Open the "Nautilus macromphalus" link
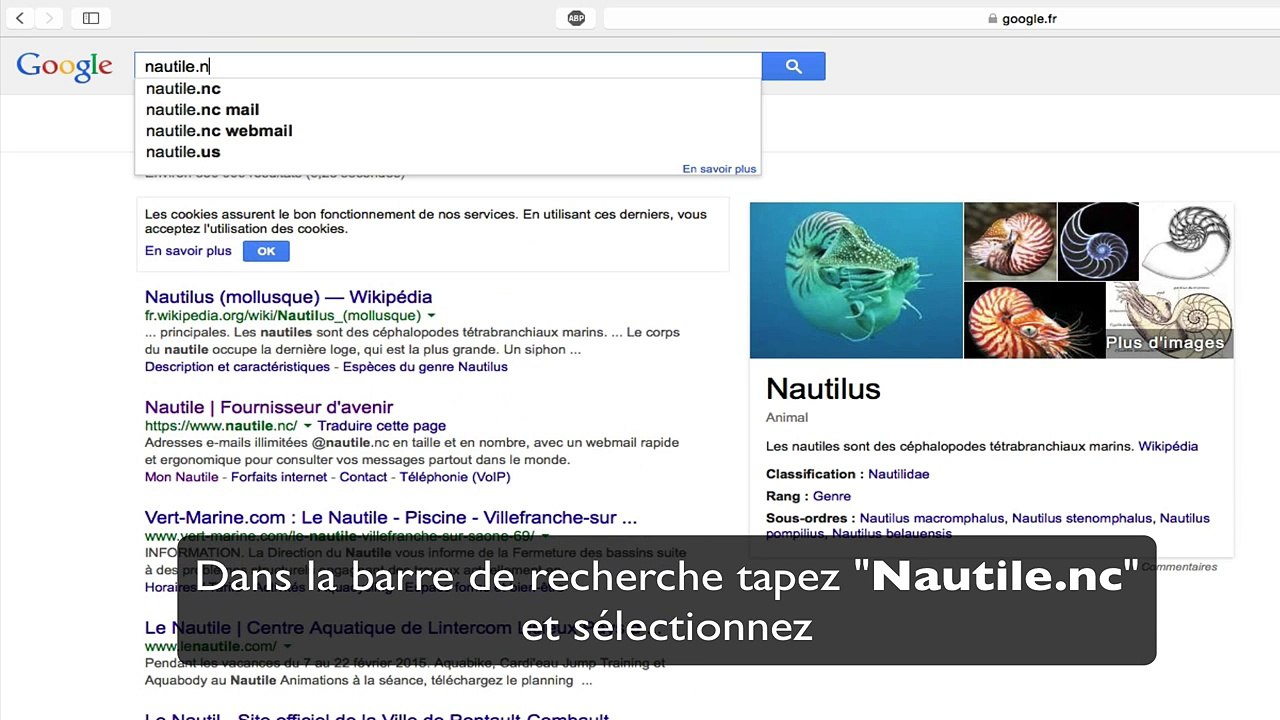 (932, 518)
